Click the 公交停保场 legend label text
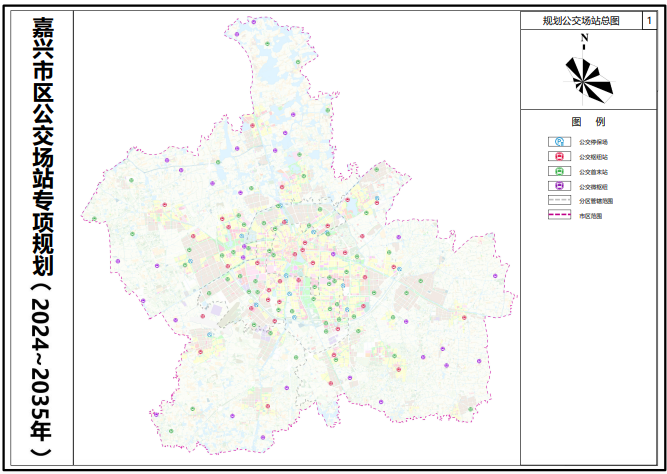This screenshot has height=474, width=667. (594, 142)
